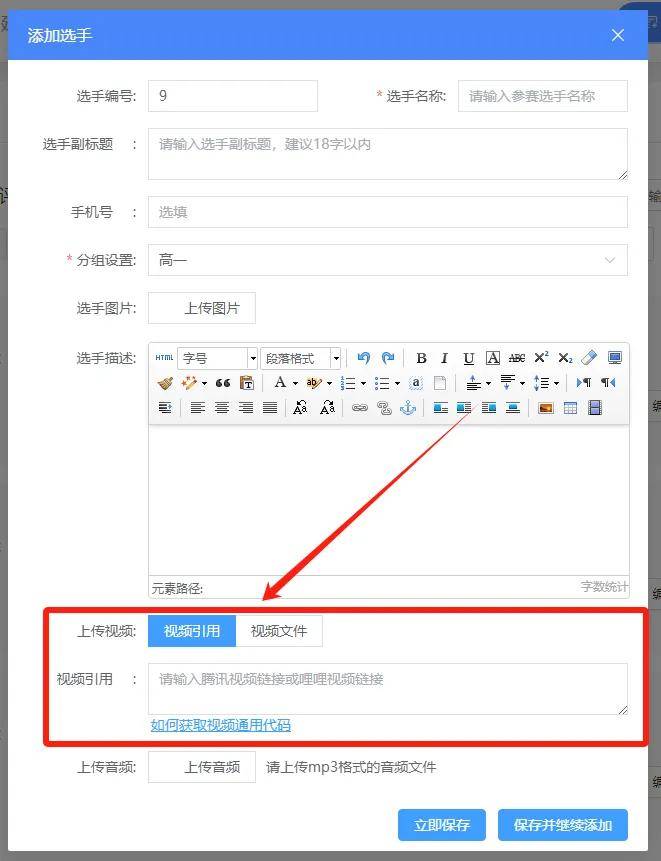Viewport: 661px width, 861px height.
Task: Click the undo arrow icon
Action: [x=363, y=358]
